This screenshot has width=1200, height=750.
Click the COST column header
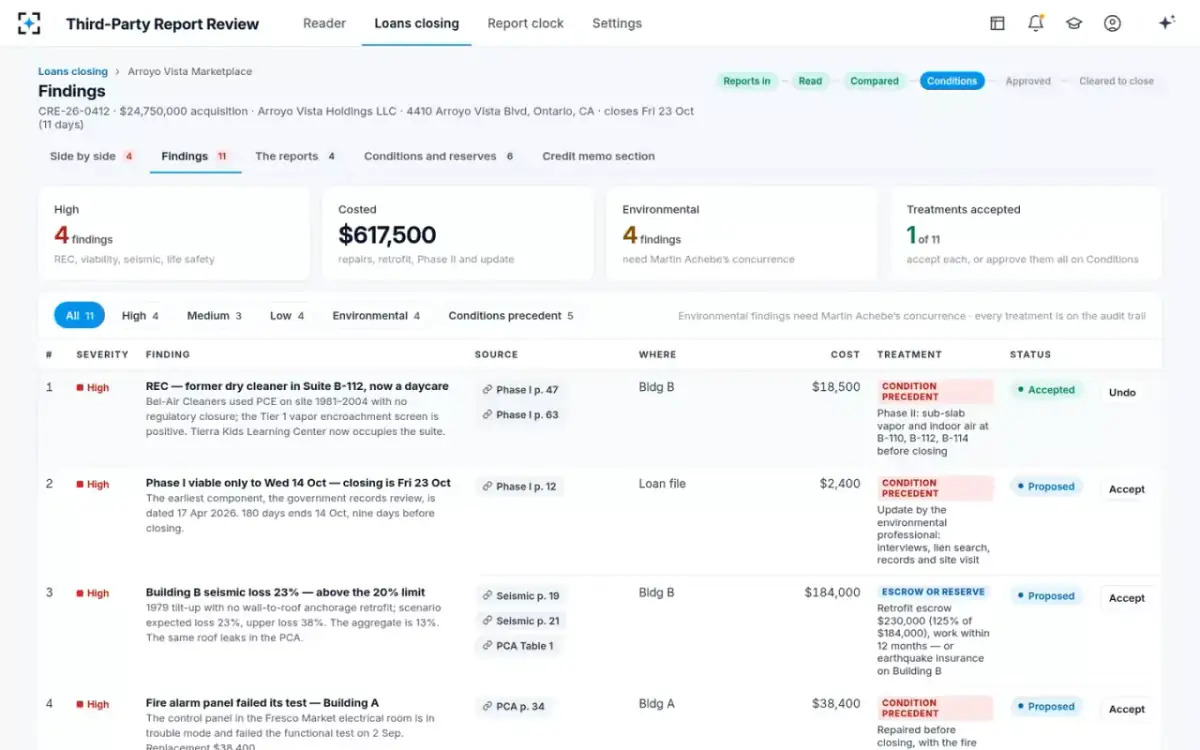[x=845, y=354]
